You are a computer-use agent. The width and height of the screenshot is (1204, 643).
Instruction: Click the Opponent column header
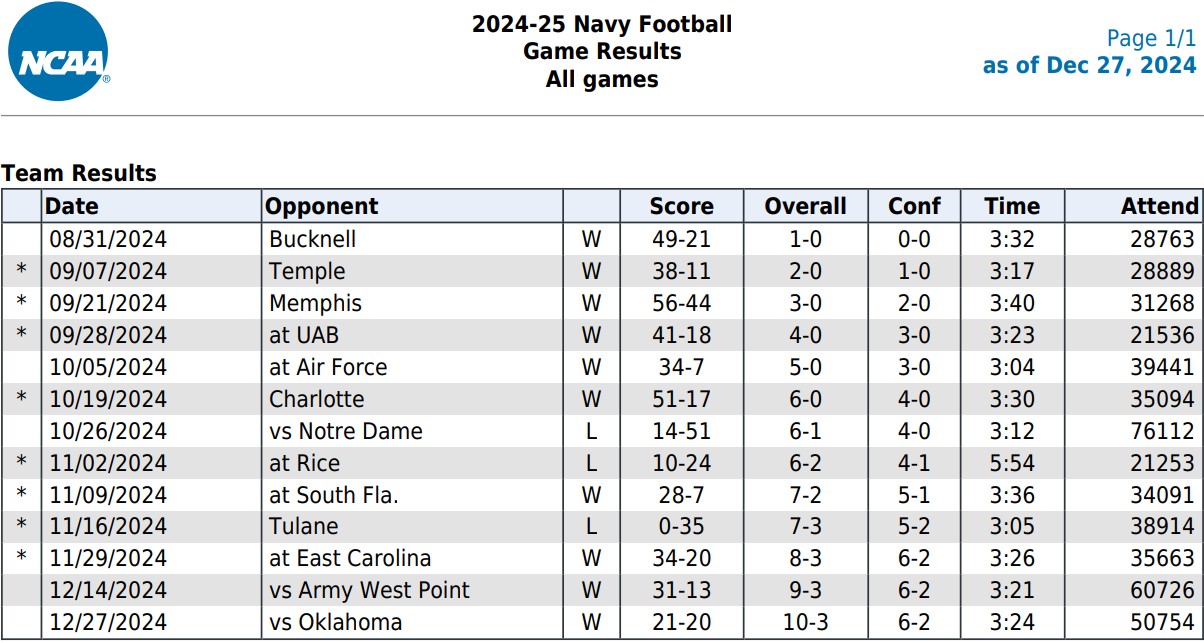(x=322, y=207)
